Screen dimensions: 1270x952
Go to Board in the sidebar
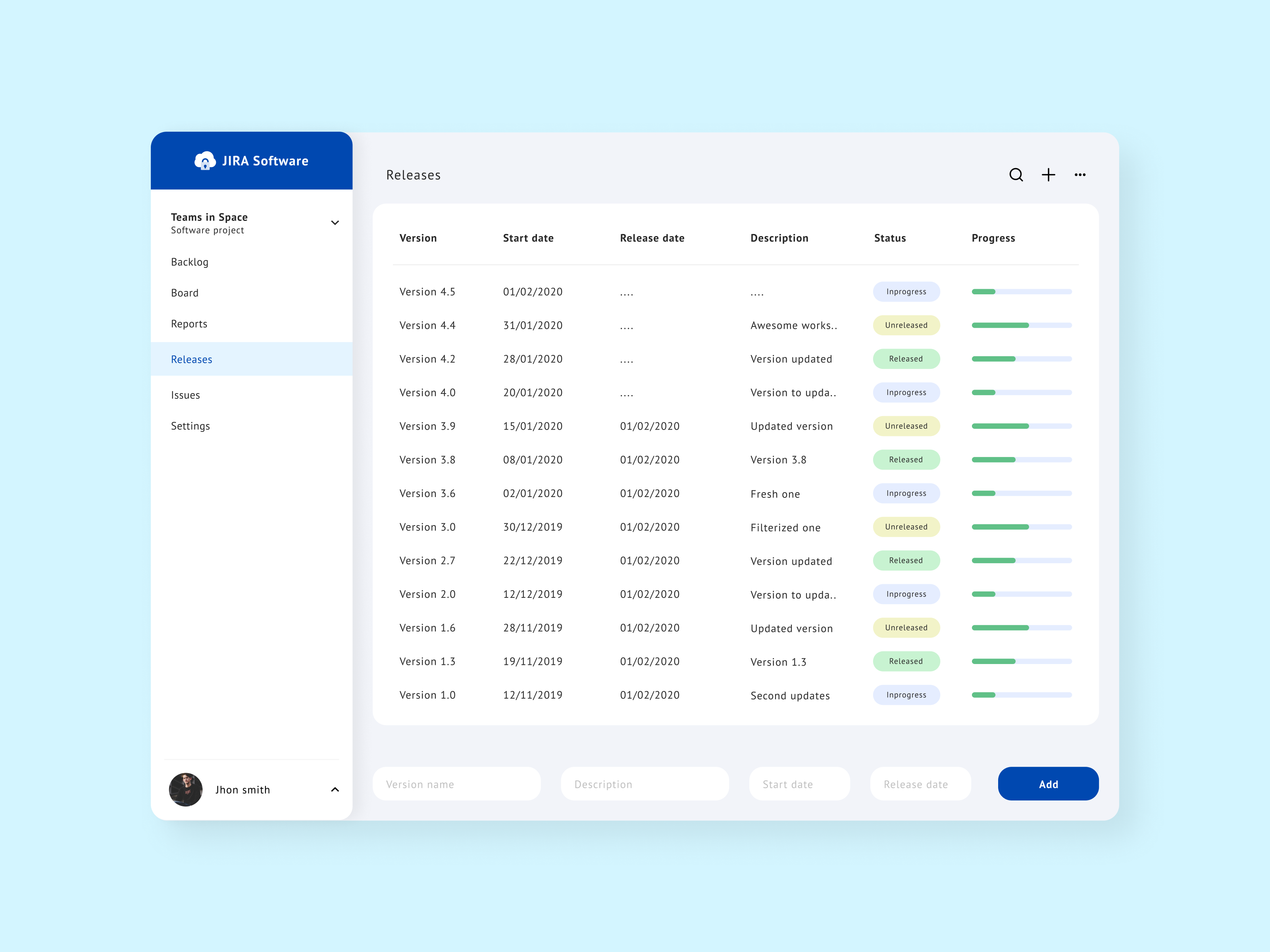(x=184, y=293)
